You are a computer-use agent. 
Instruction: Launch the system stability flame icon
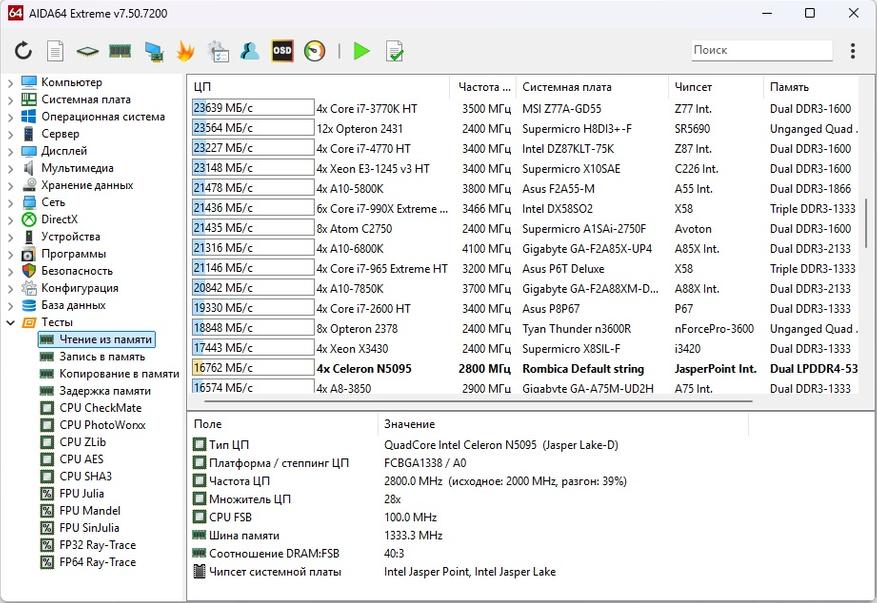(185, 51)
